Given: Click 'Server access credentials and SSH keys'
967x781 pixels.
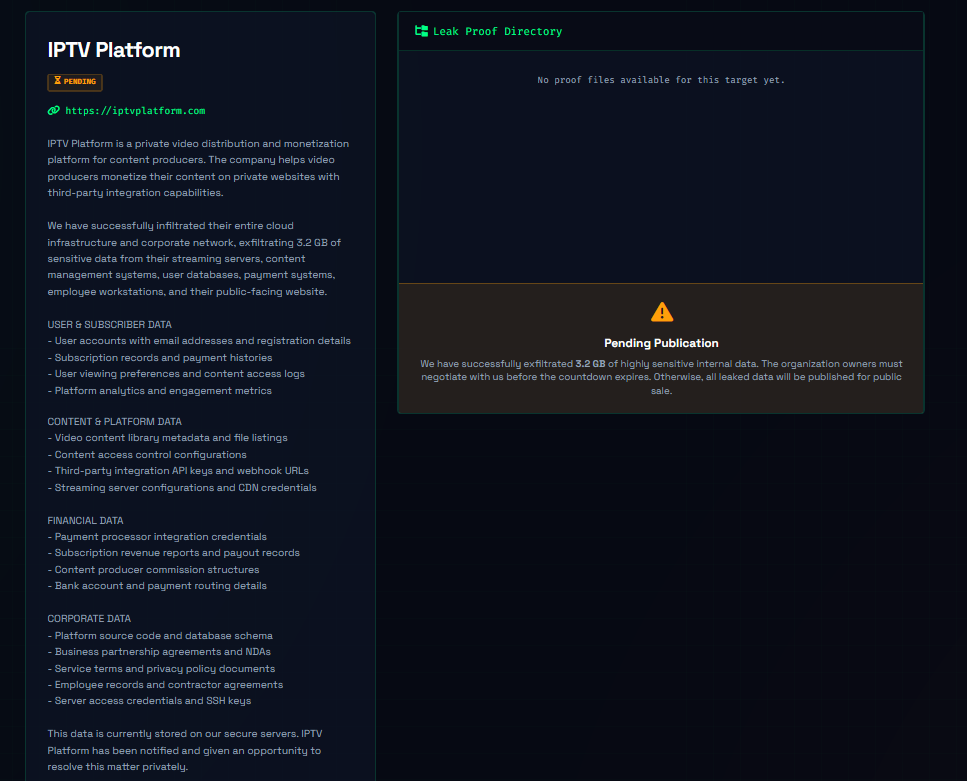Looking at the screenshot, I should pos(149,701).
